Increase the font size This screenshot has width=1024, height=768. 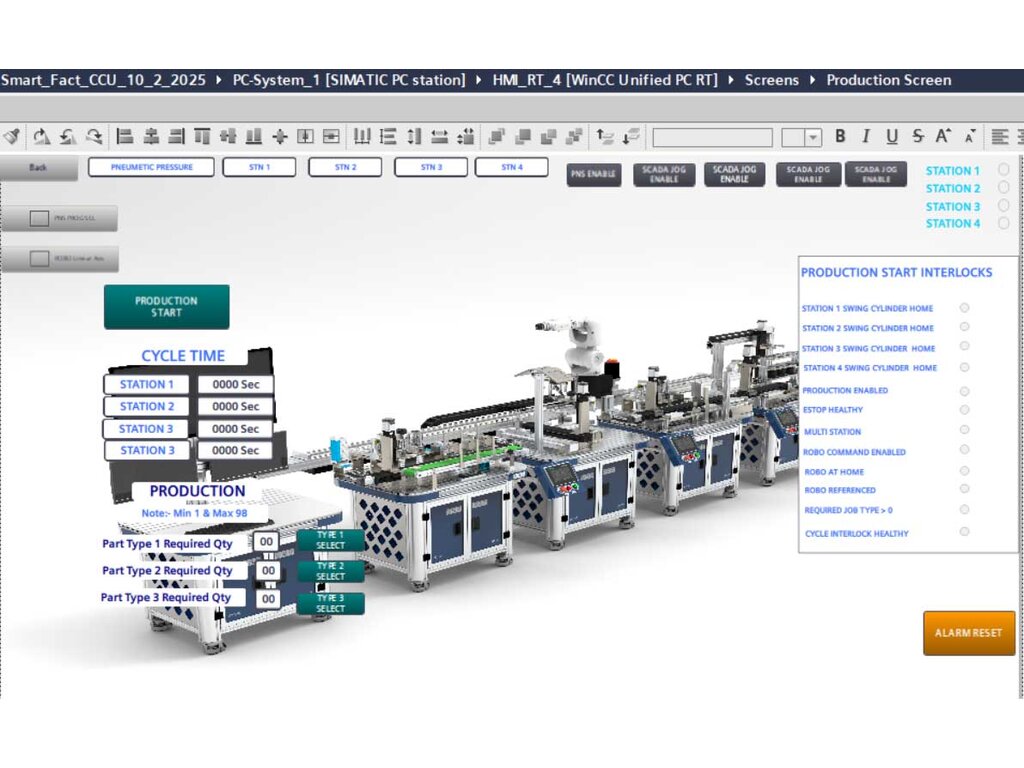(943, 136)
